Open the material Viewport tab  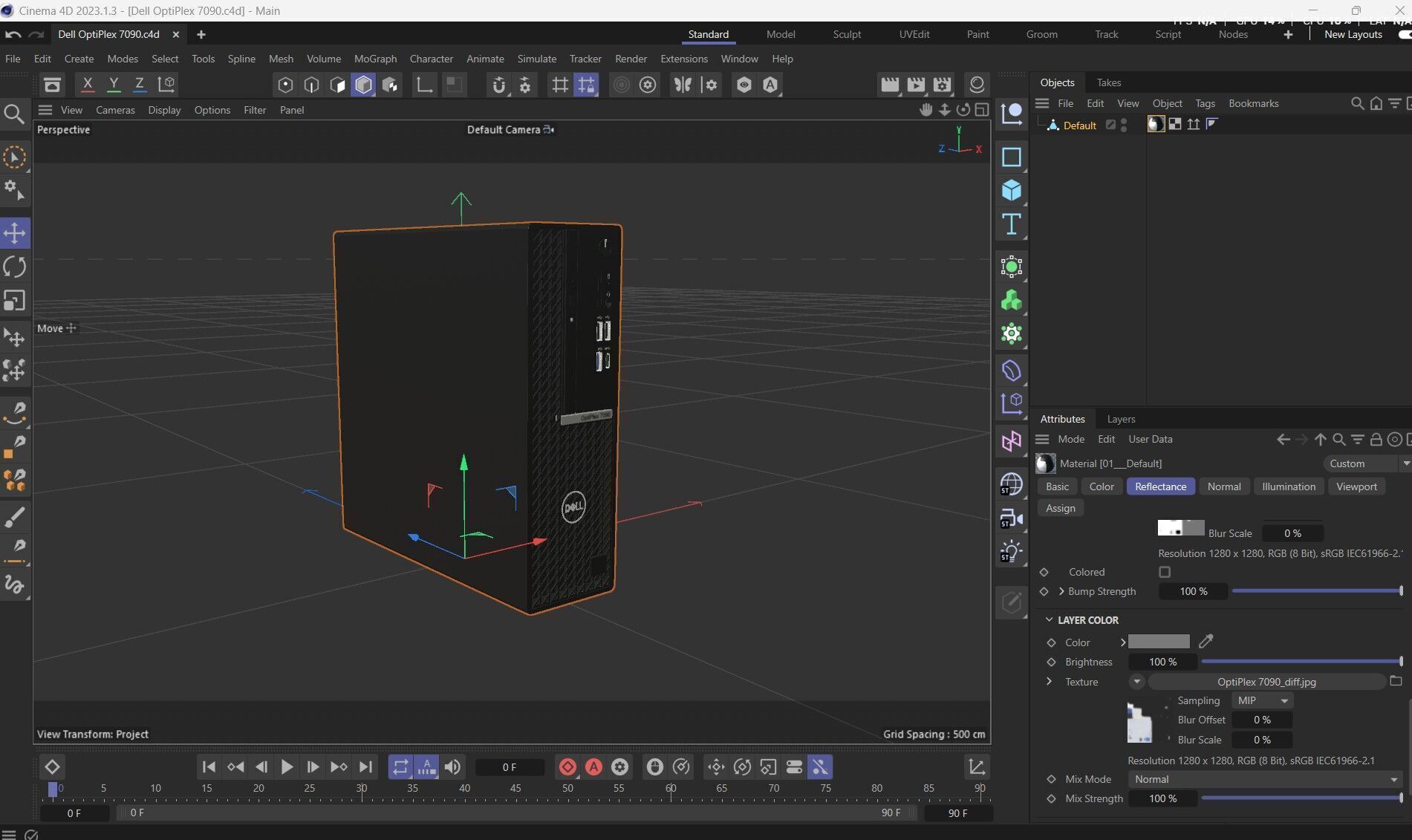click(1356, 486)
